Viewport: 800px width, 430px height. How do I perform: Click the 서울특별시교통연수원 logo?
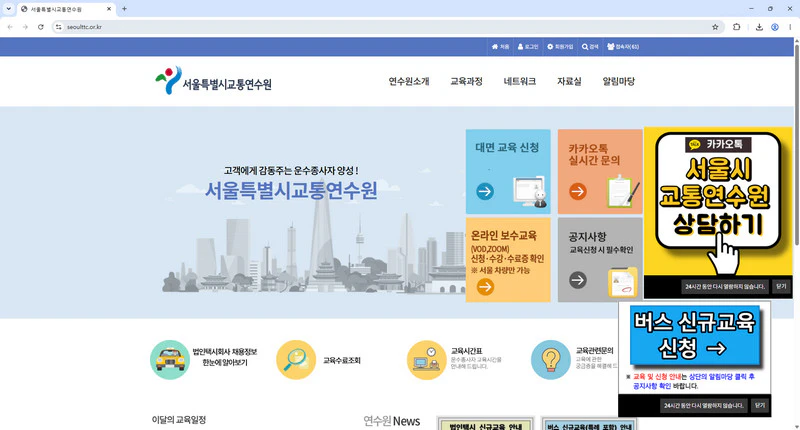point(213,81)
